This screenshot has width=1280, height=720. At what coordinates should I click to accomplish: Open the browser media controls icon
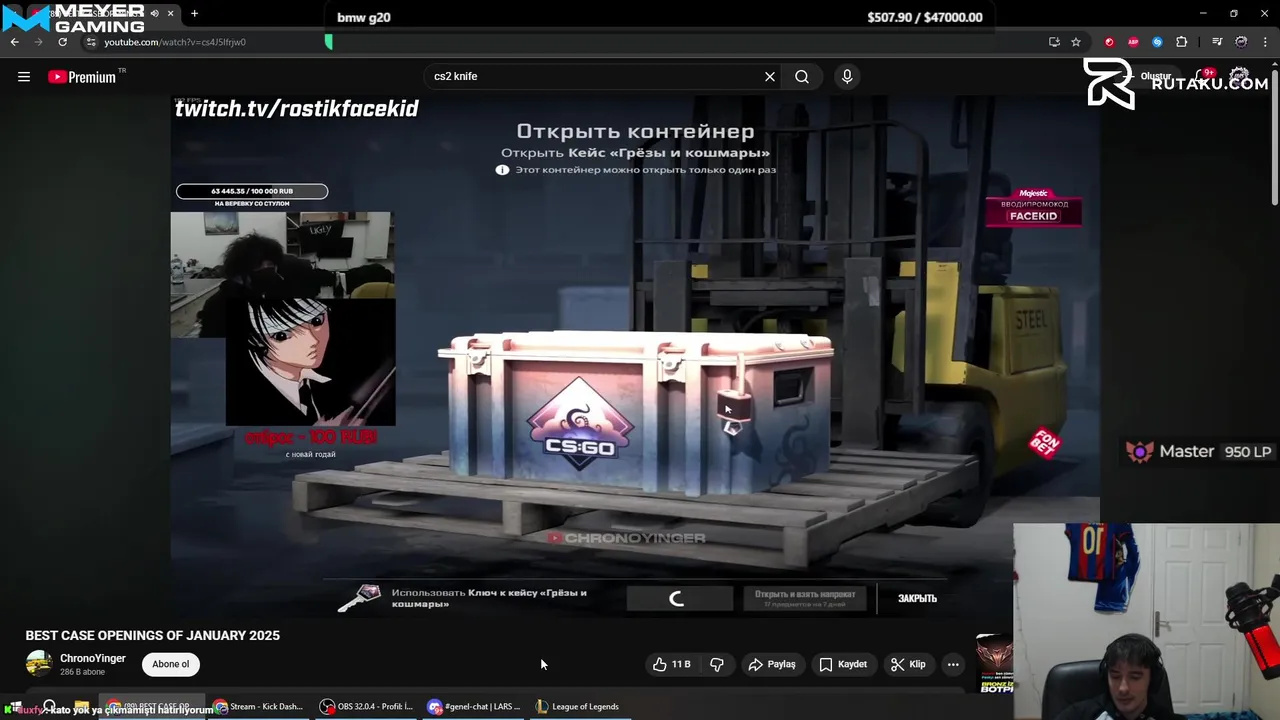click(1217, 42)
